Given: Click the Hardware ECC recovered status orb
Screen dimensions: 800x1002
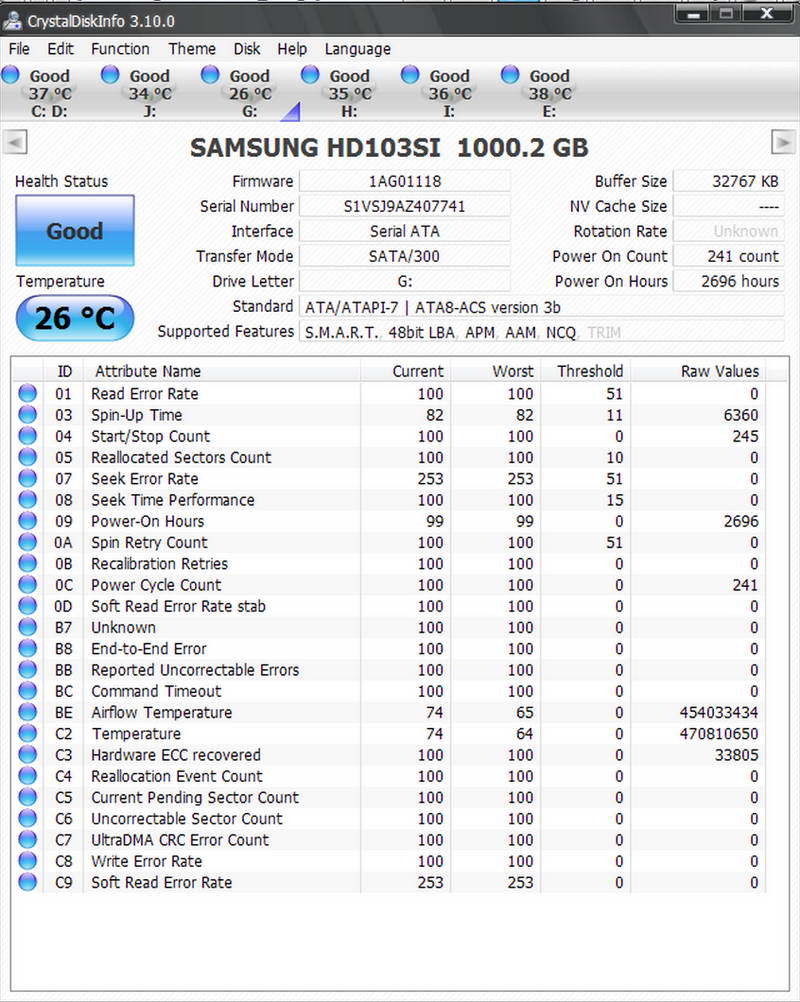Looking at the screenshot, I should point(27,754).
